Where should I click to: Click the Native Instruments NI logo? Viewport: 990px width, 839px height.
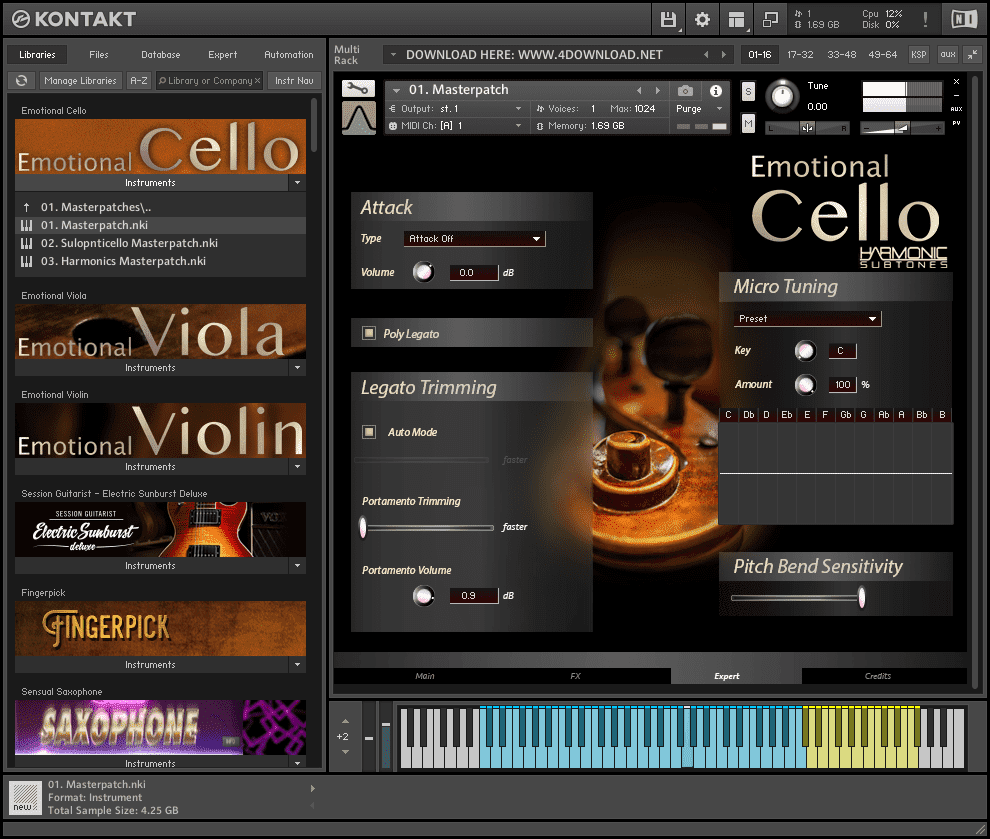click(x=962, y=18)
